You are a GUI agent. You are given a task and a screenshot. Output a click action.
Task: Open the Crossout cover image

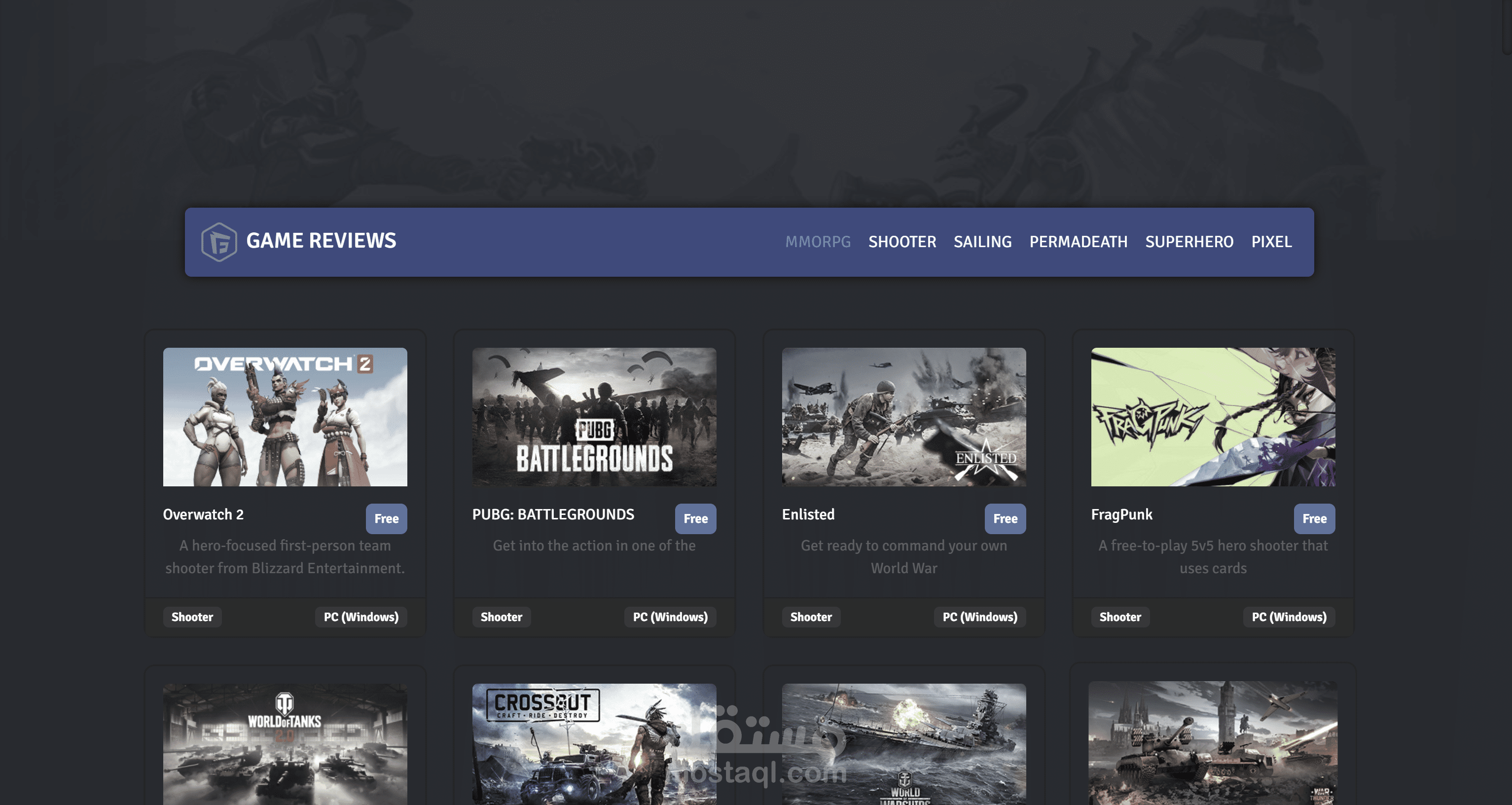594,744
